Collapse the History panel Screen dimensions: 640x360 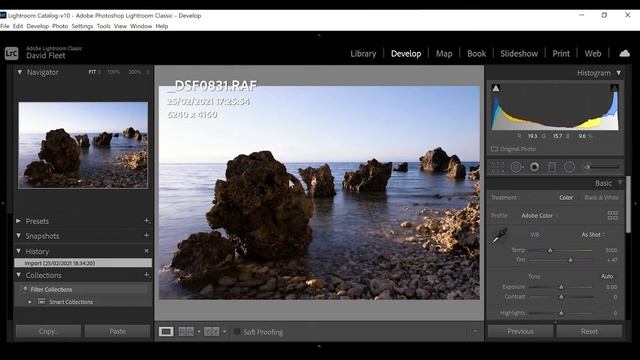click(18, 251)
